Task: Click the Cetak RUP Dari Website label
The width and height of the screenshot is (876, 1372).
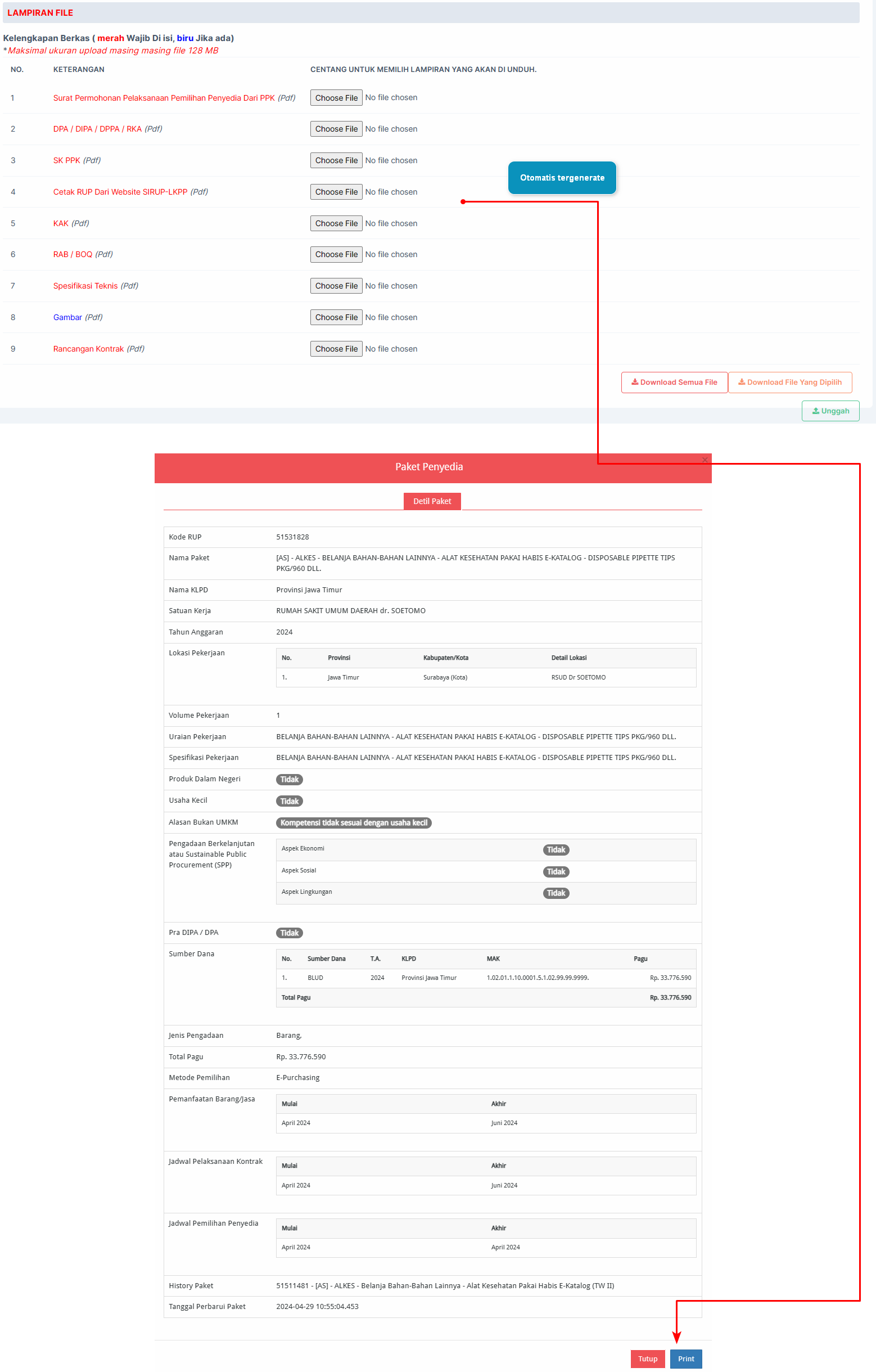Action: click(120, 192)
